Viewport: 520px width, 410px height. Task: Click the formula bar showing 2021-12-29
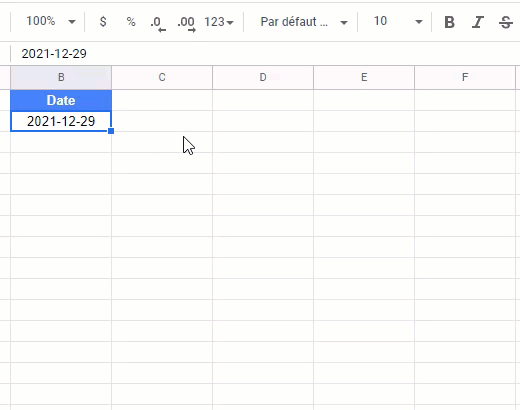[265, 54]
